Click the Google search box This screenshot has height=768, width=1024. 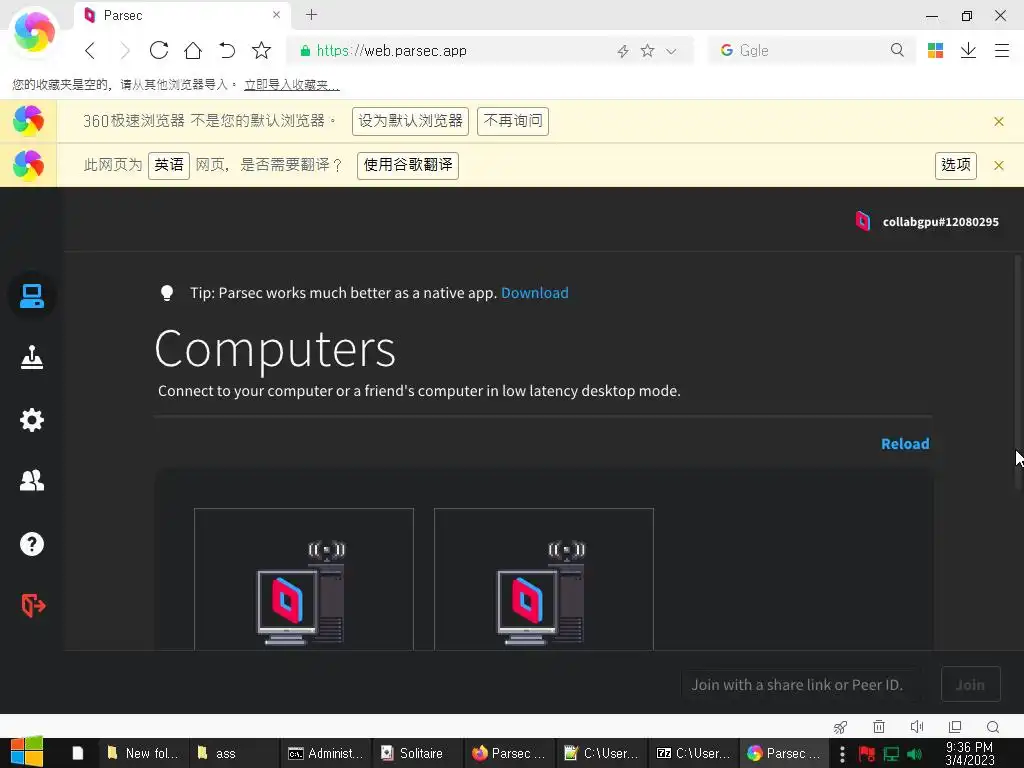tap(810, 50)
